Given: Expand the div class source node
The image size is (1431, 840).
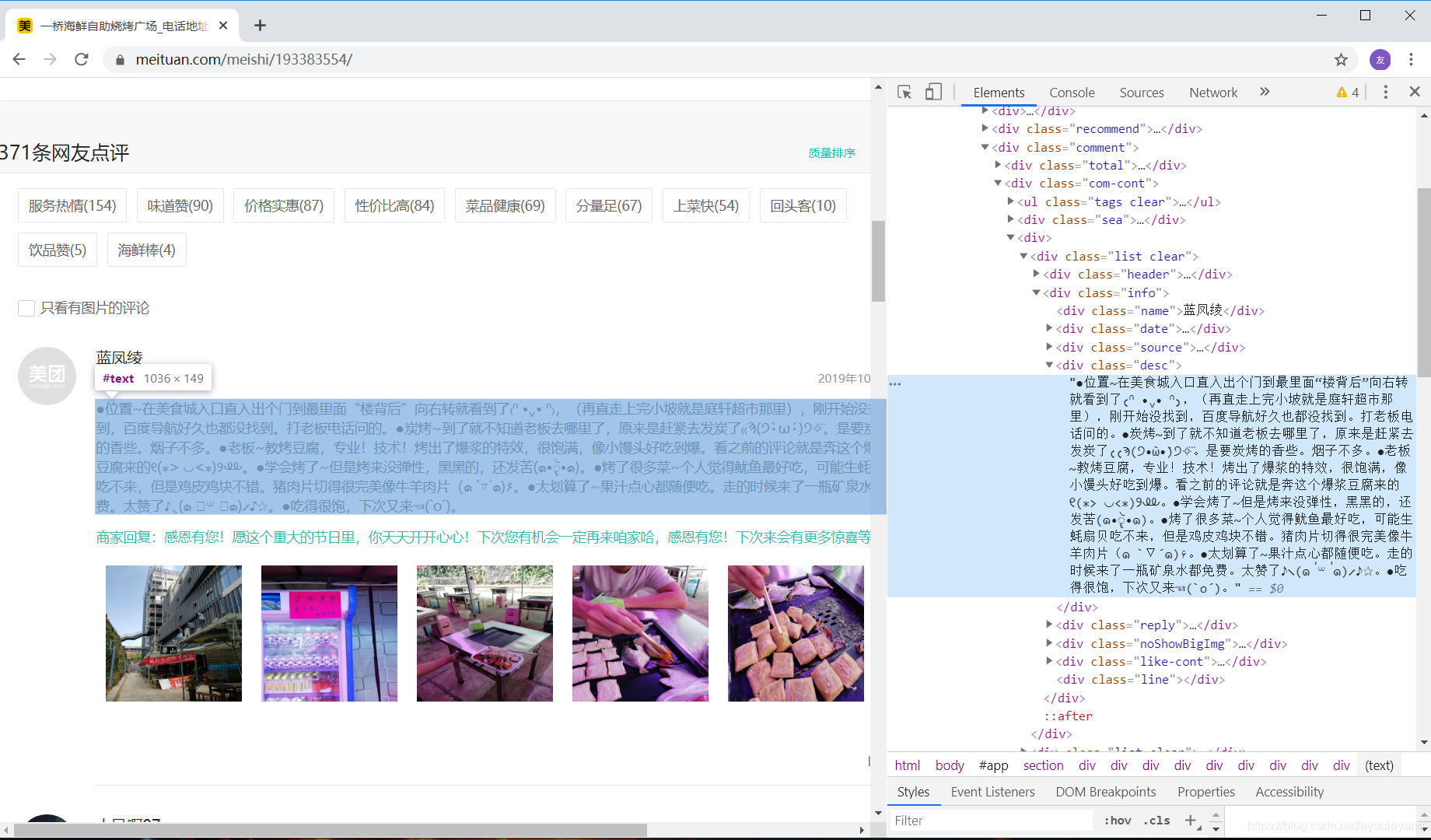Looking at the screenshot, I should [x=1049, y=347].
